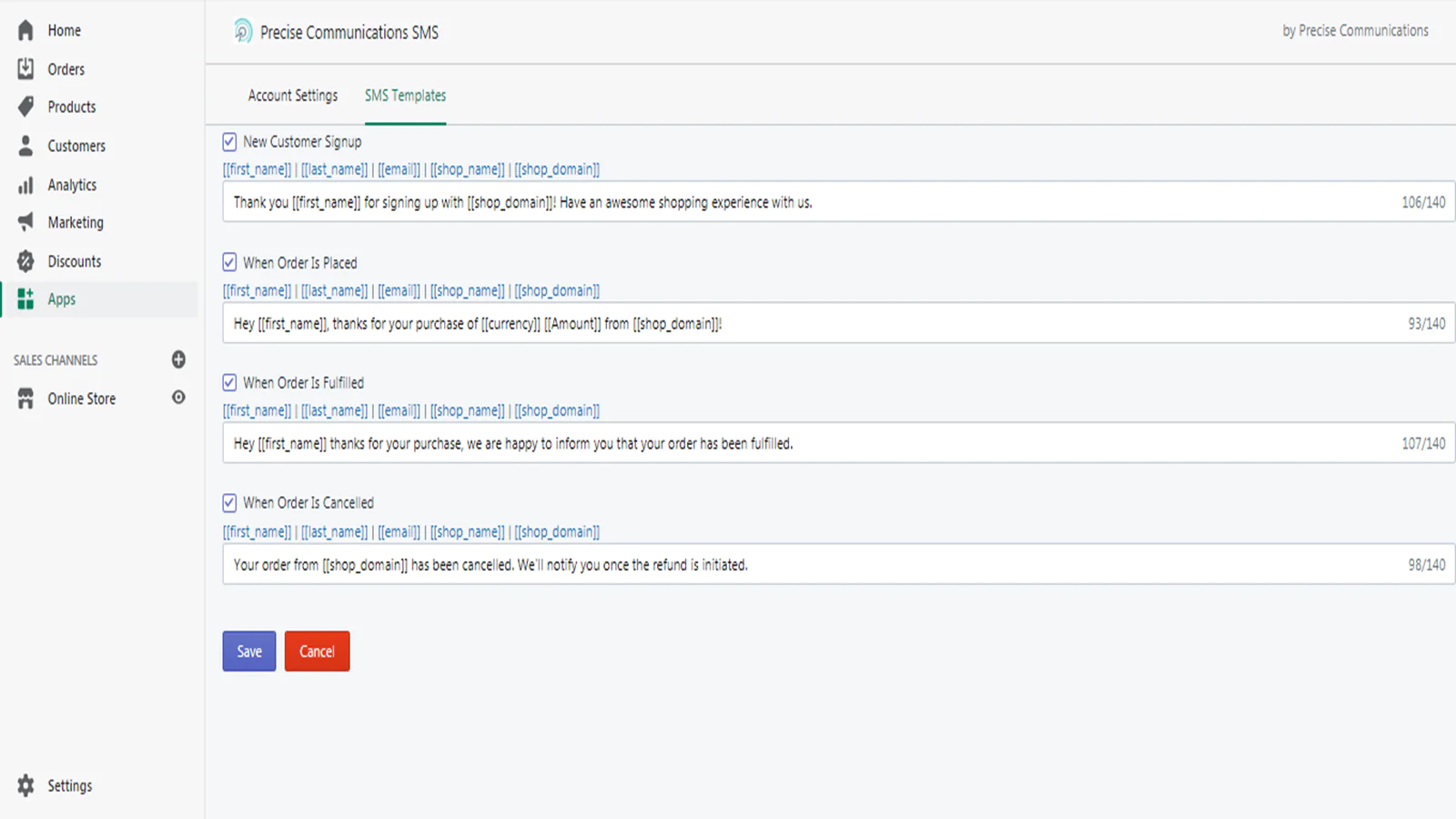Insert [[email]] tag under When Order Is Placed
Viewport: 1456px width, 819px height.
[x=399, y=290]
